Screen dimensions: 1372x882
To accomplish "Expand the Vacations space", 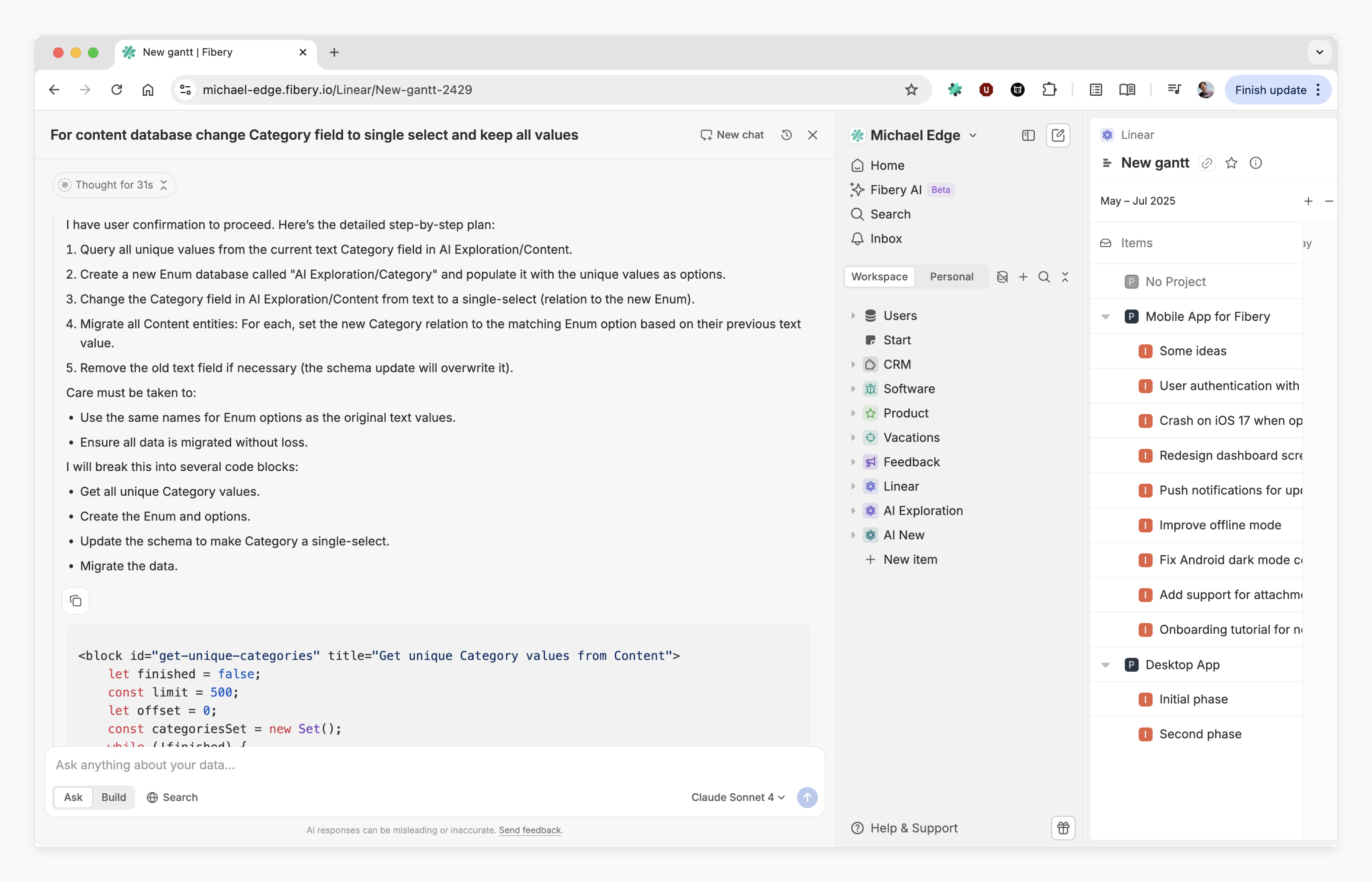I will pyautogui.click(x=853, y=437).
